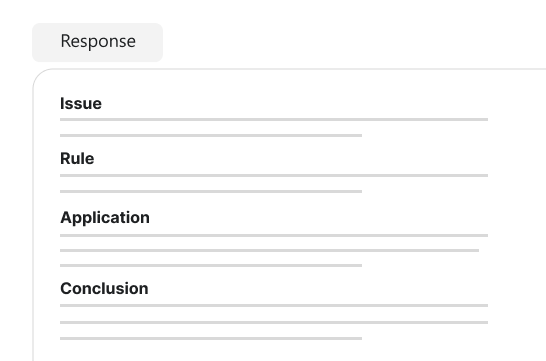This screenshot has height=361, width=546.
Task: Click the shorter second line under Rule
Action: click(211, 191)
